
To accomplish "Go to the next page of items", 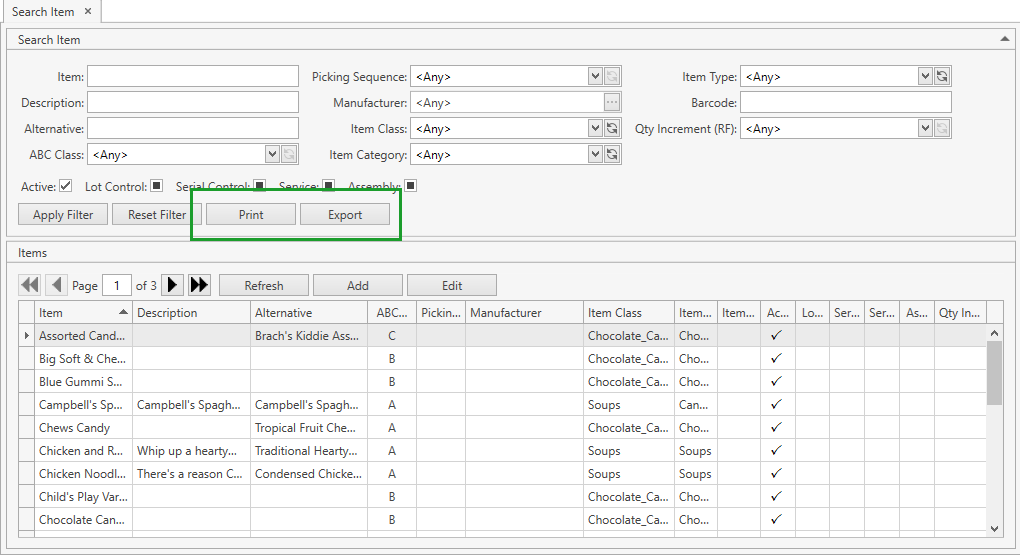I will 172,285.
